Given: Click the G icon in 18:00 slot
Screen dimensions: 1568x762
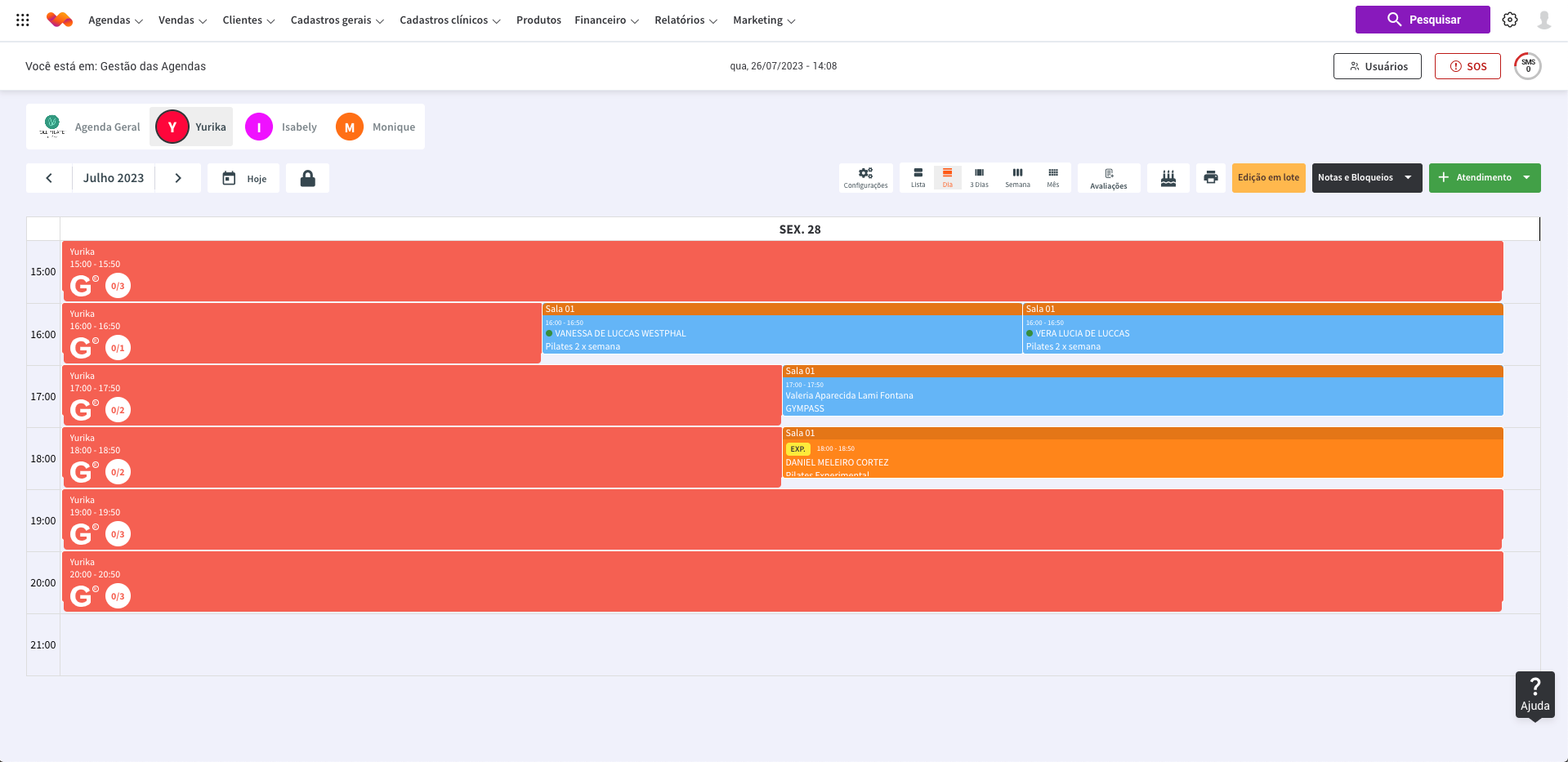Looking at the screenshot, I should (83, 471).
